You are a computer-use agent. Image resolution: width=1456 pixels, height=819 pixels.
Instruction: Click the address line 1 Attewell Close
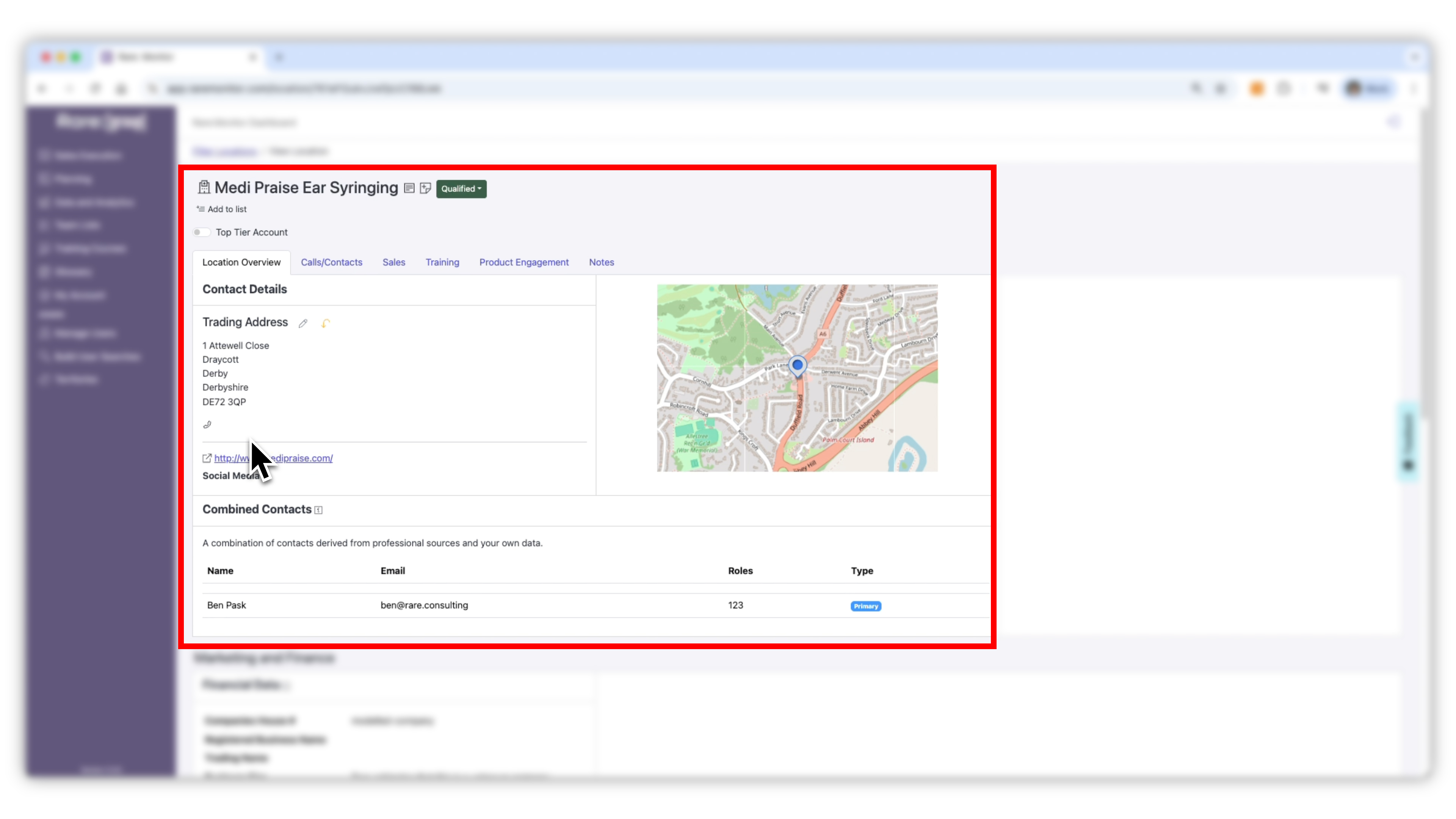click(x=236, y=345)
